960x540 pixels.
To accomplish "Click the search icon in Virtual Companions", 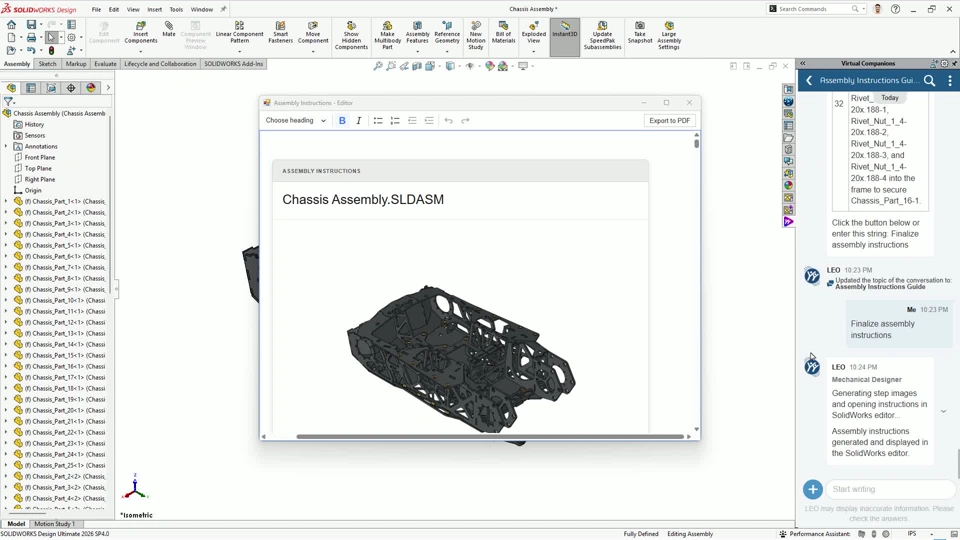I will (929, 80).
